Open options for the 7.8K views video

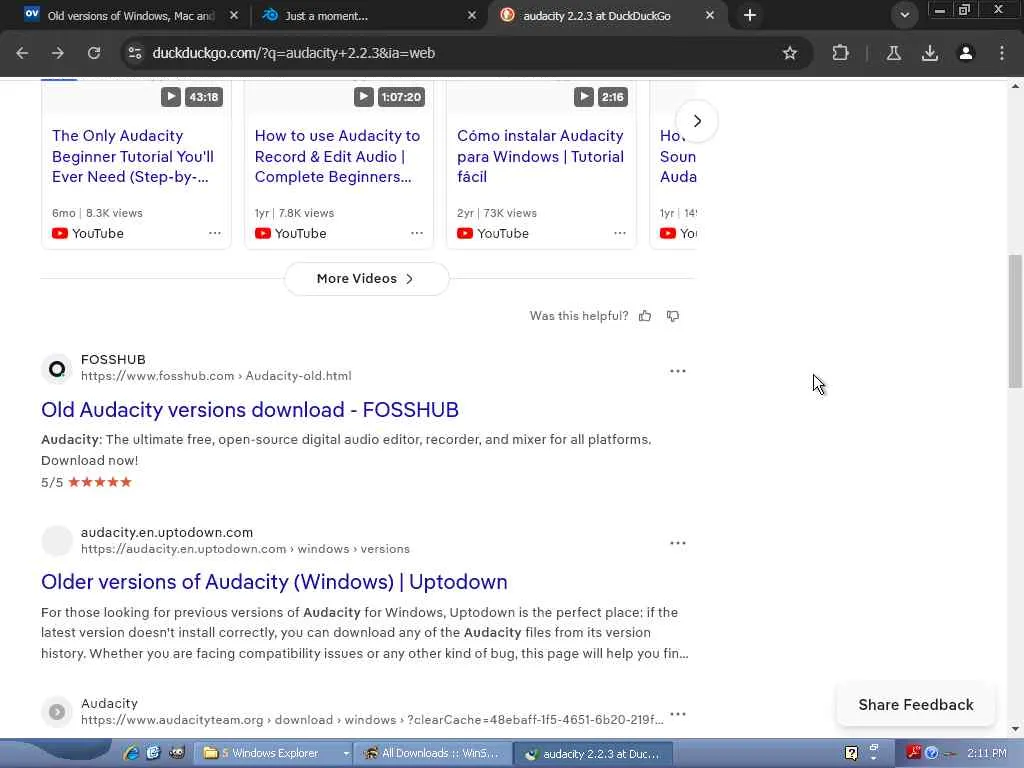417,233
